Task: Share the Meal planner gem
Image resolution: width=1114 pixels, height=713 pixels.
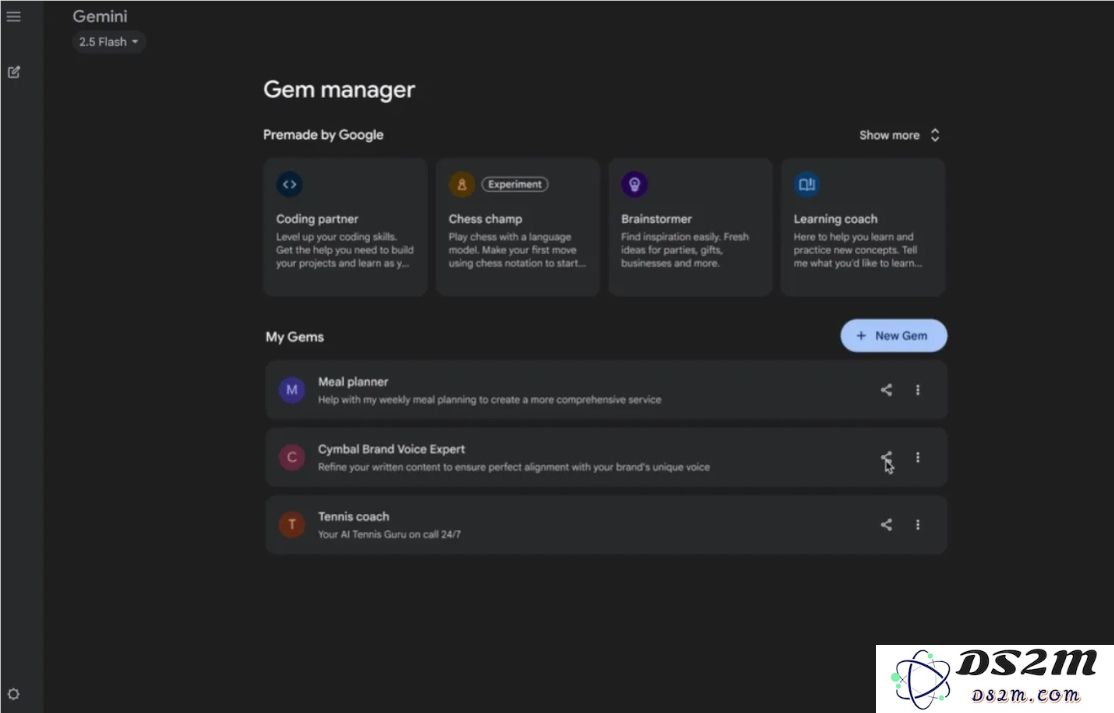Action: point(886,390)
